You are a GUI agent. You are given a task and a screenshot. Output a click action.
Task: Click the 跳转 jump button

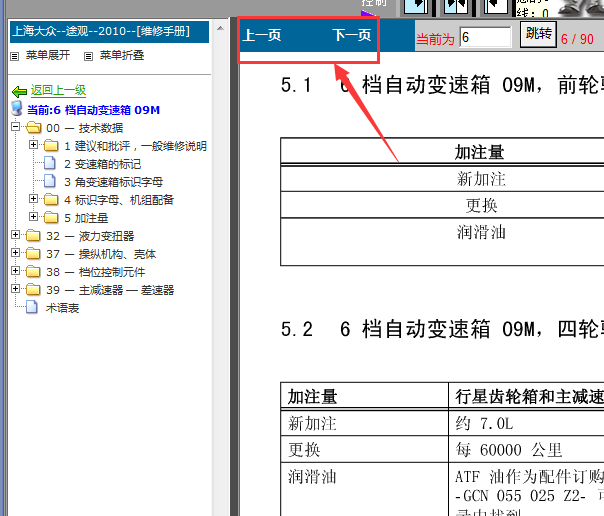point(538,34)
